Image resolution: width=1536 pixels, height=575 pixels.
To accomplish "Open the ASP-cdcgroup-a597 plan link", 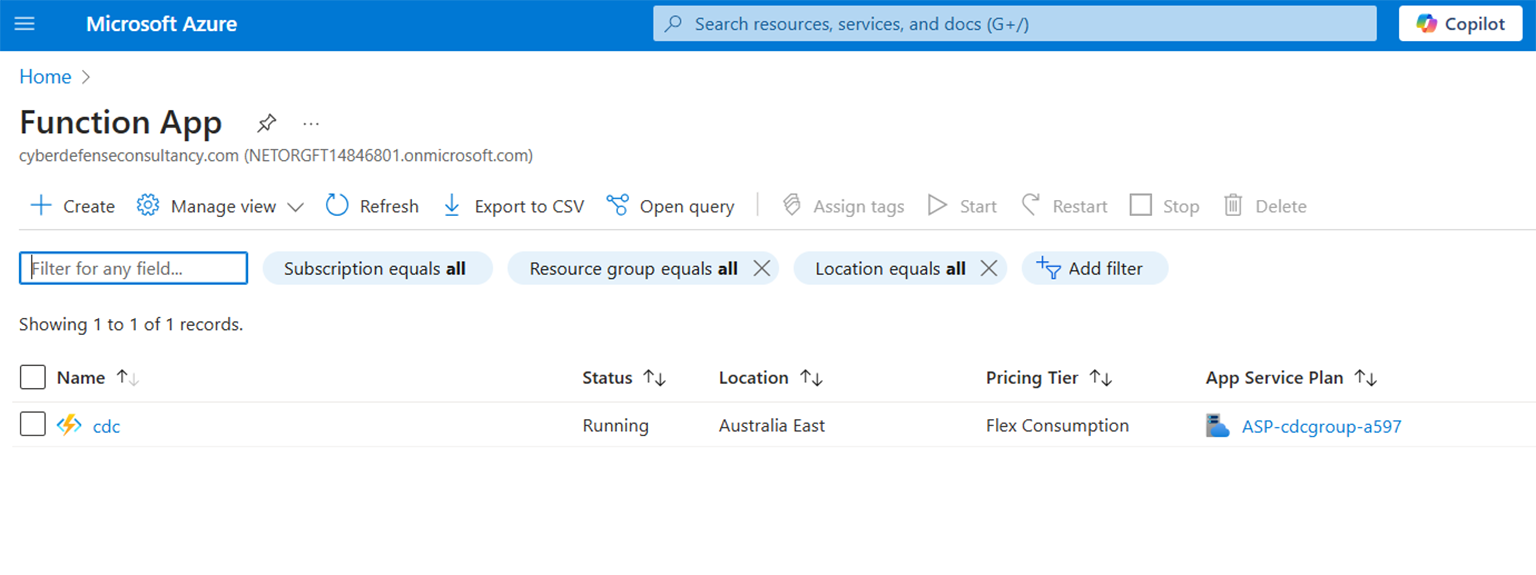I will 1321,426.
